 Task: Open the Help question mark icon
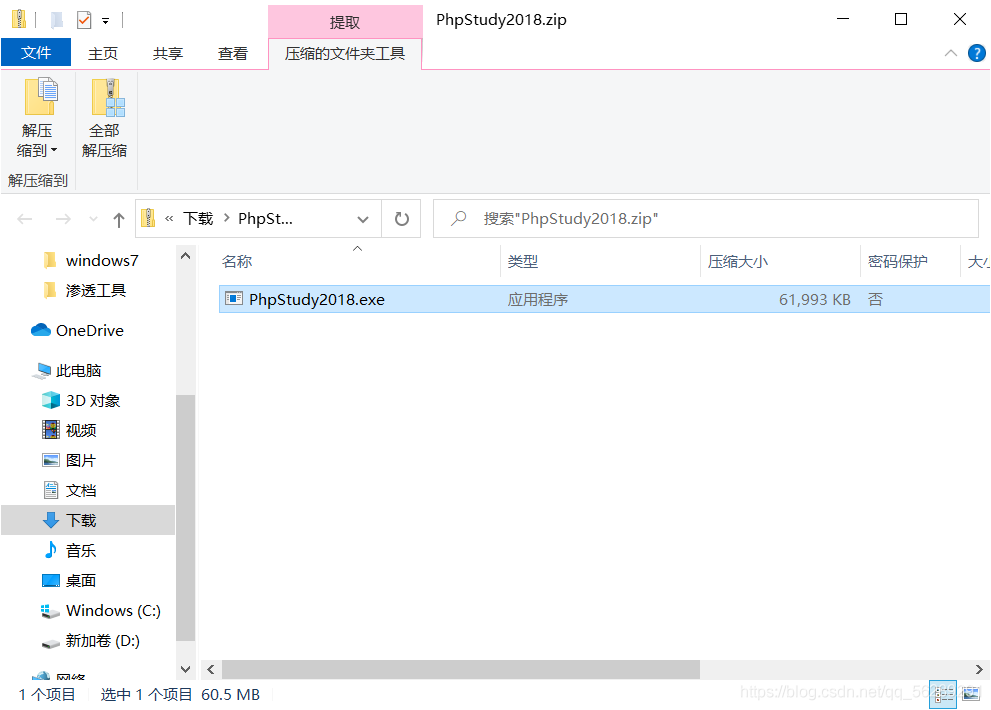[976, 54]
